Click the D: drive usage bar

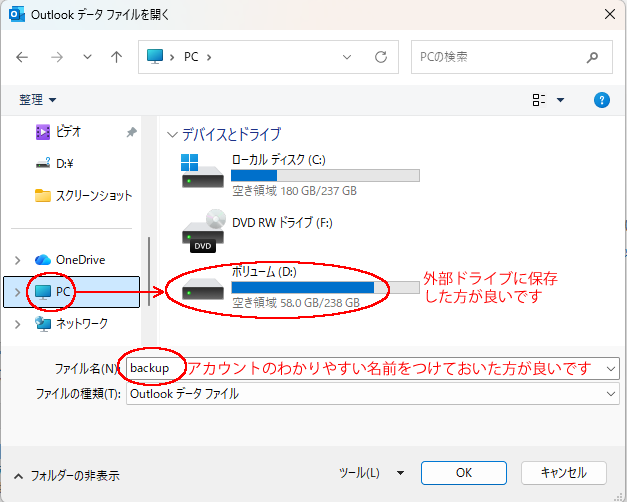325,287
